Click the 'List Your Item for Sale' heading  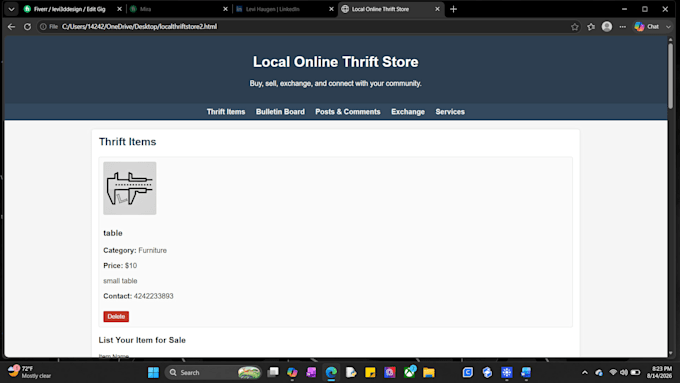[x=142, y=340]
